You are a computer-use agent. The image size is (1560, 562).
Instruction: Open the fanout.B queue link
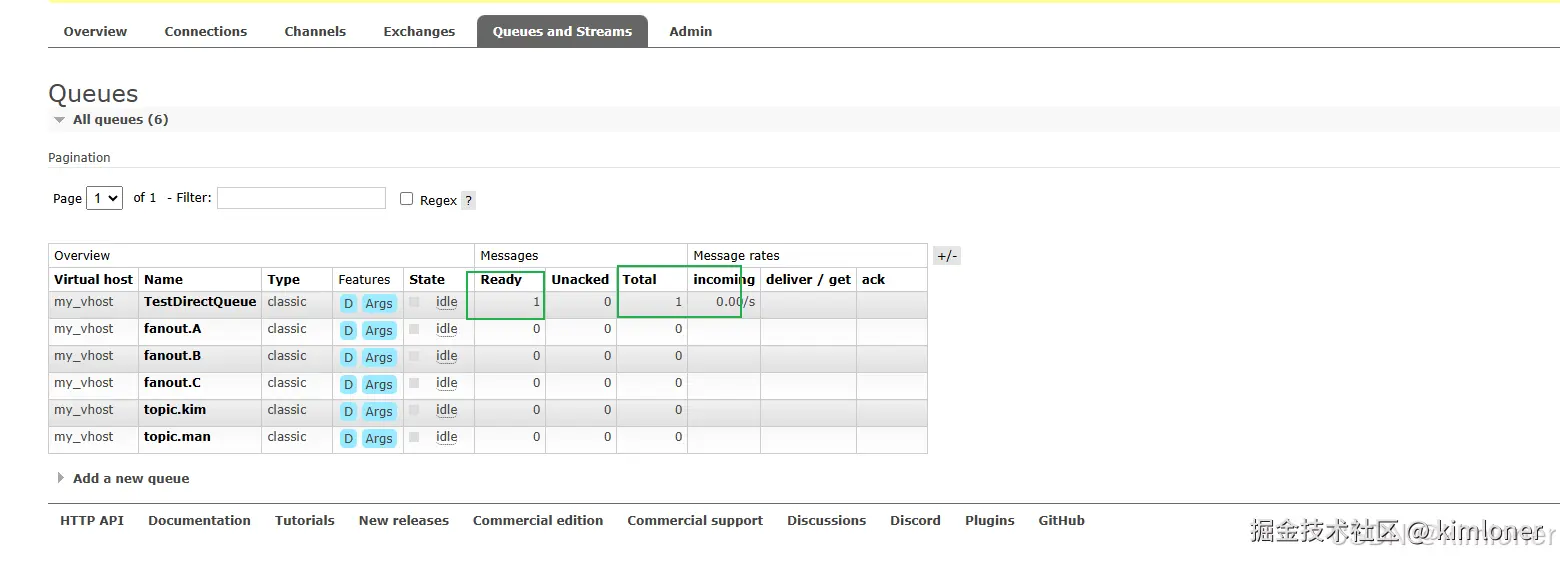pos(172,355)
